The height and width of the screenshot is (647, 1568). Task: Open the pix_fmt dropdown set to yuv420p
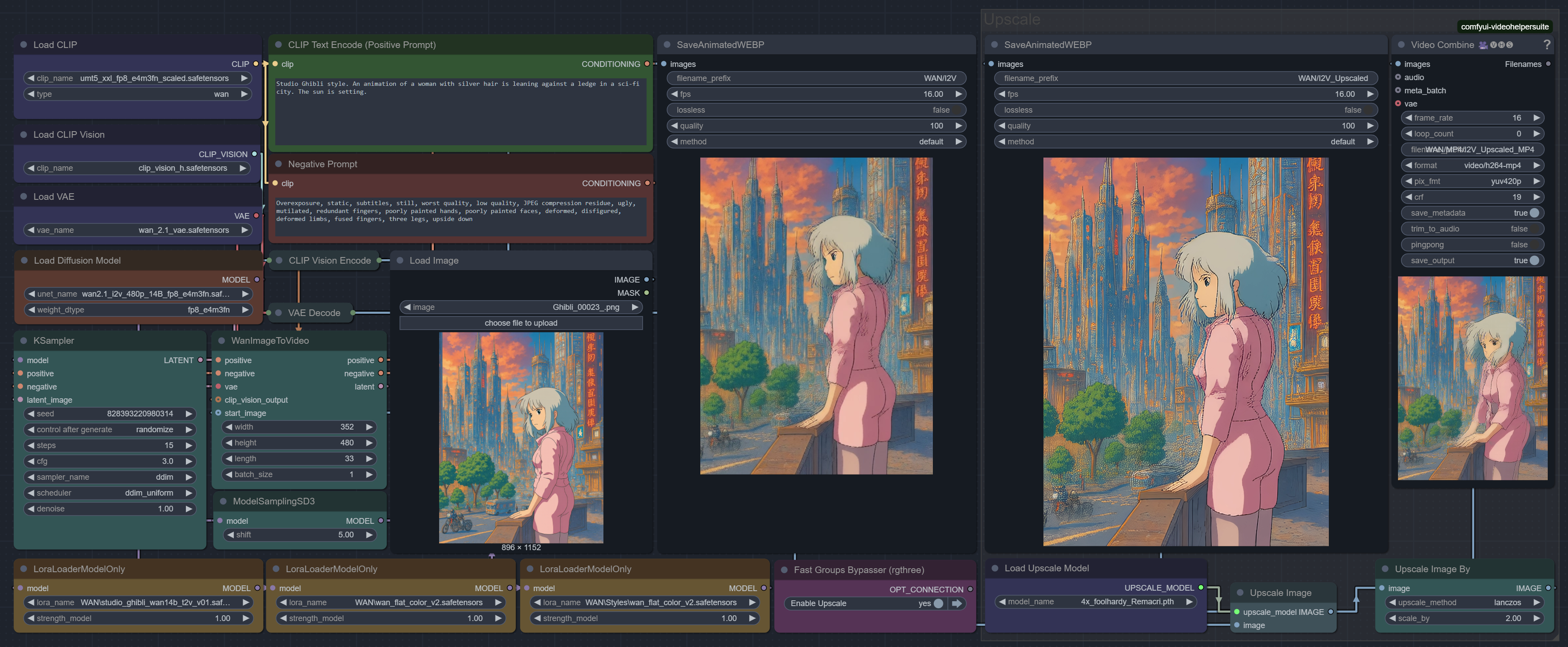pos(1472,181)
